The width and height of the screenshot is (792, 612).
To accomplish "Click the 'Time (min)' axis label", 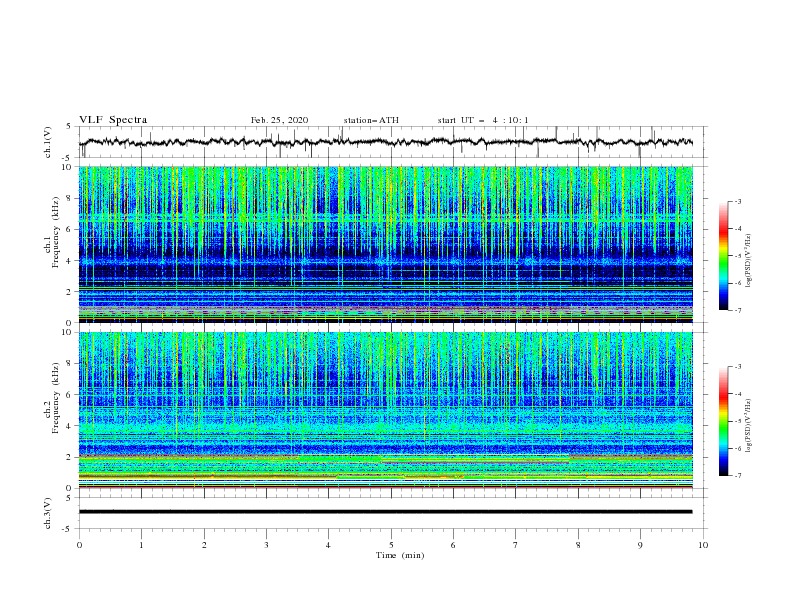I will (x=400, y=555).
